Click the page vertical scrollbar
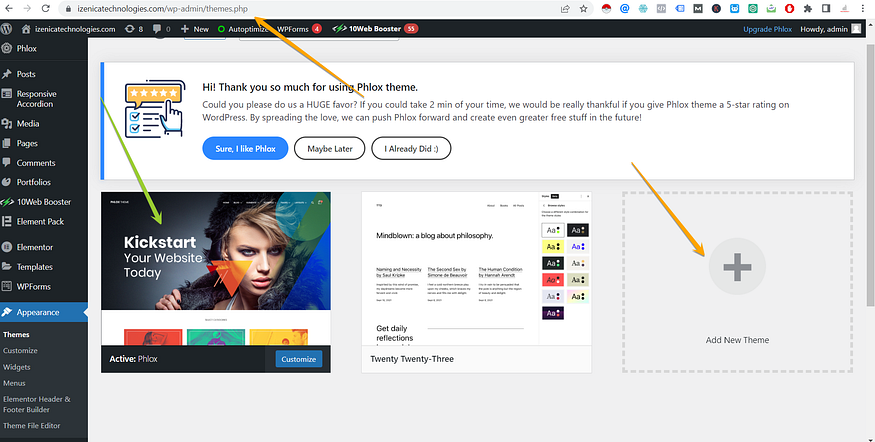Image resolution: width=875 pixels, height=442 pixels. [870, 174]
